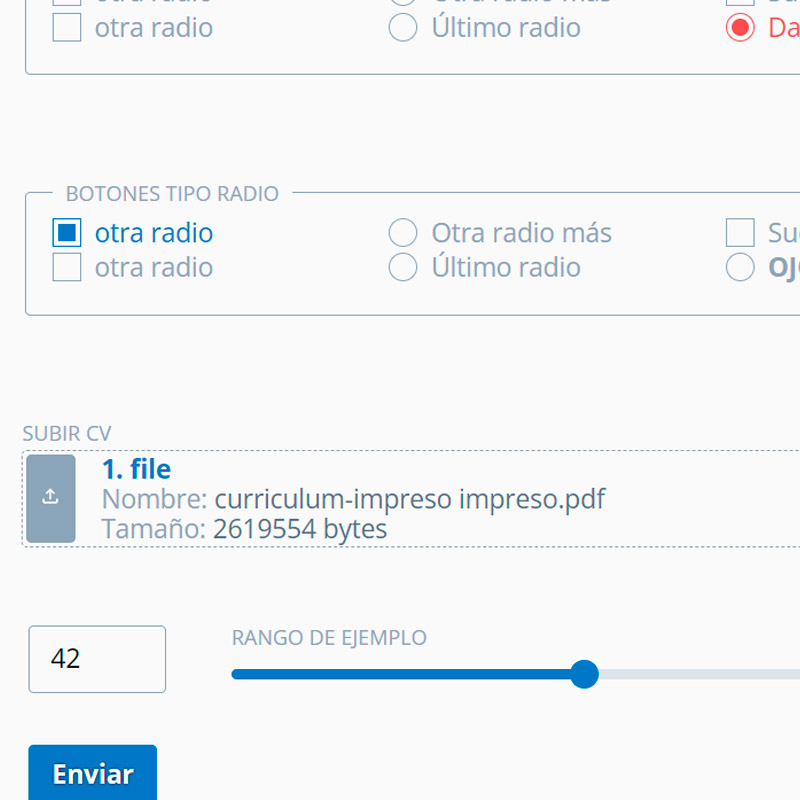The width and height of the screenshot is (800, 800).
Task: Check the unchecked "otra radio" box under BOTONES TIPO RADIO
Action: coord(67,267)
